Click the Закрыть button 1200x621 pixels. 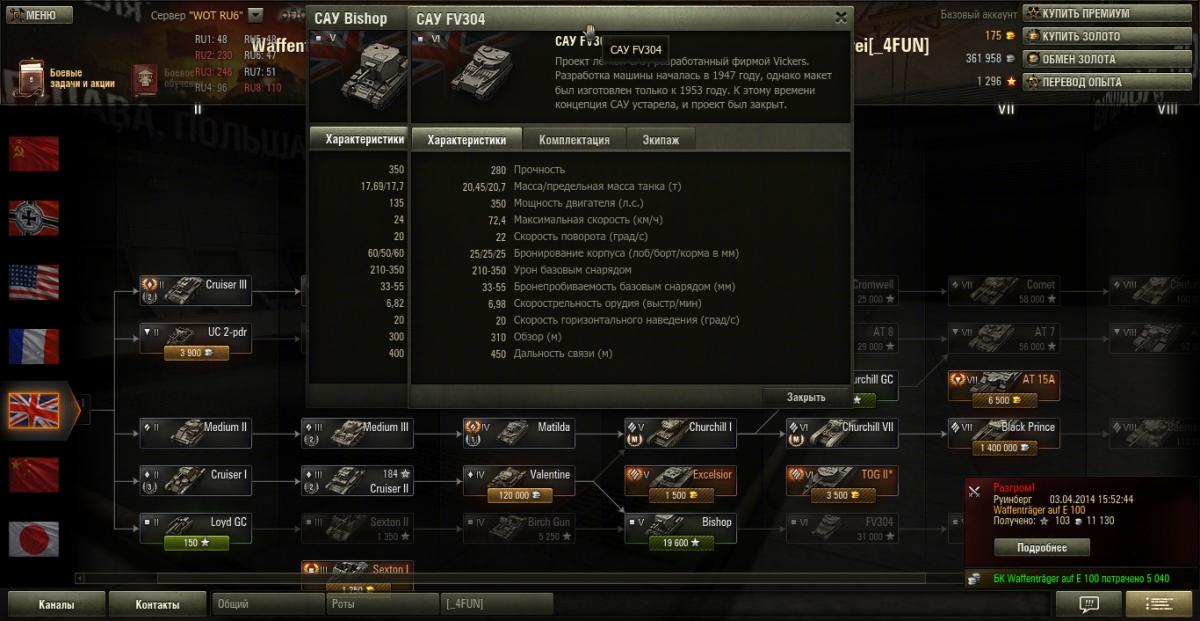(x=806, y=397)
